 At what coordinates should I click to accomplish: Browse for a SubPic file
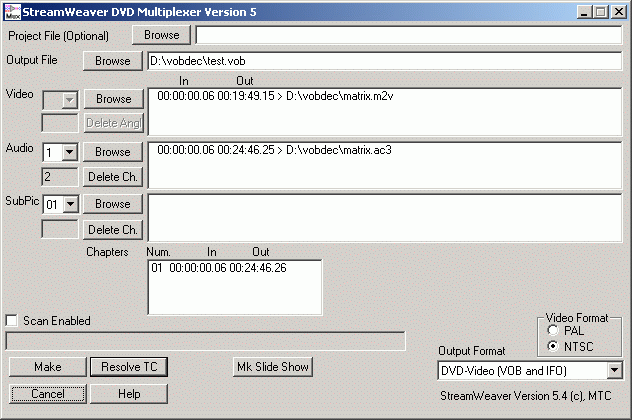tap(113, 204)
